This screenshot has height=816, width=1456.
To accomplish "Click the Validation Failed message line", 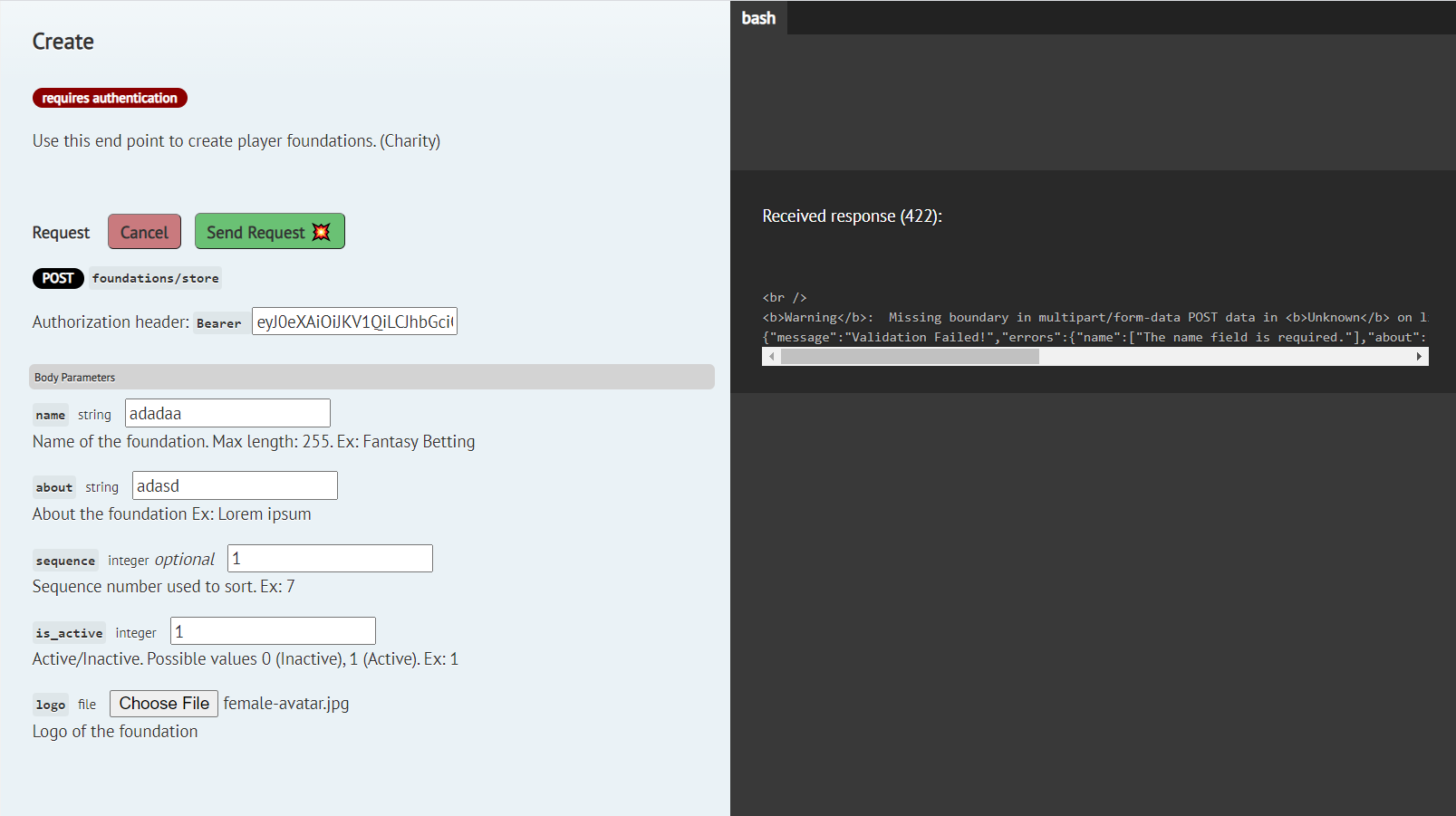I will [x=1094, y=337].
